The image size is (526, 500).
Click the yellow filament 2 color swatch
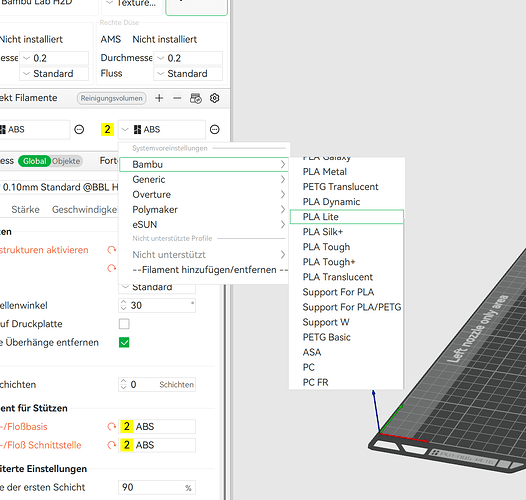[107, 130]
